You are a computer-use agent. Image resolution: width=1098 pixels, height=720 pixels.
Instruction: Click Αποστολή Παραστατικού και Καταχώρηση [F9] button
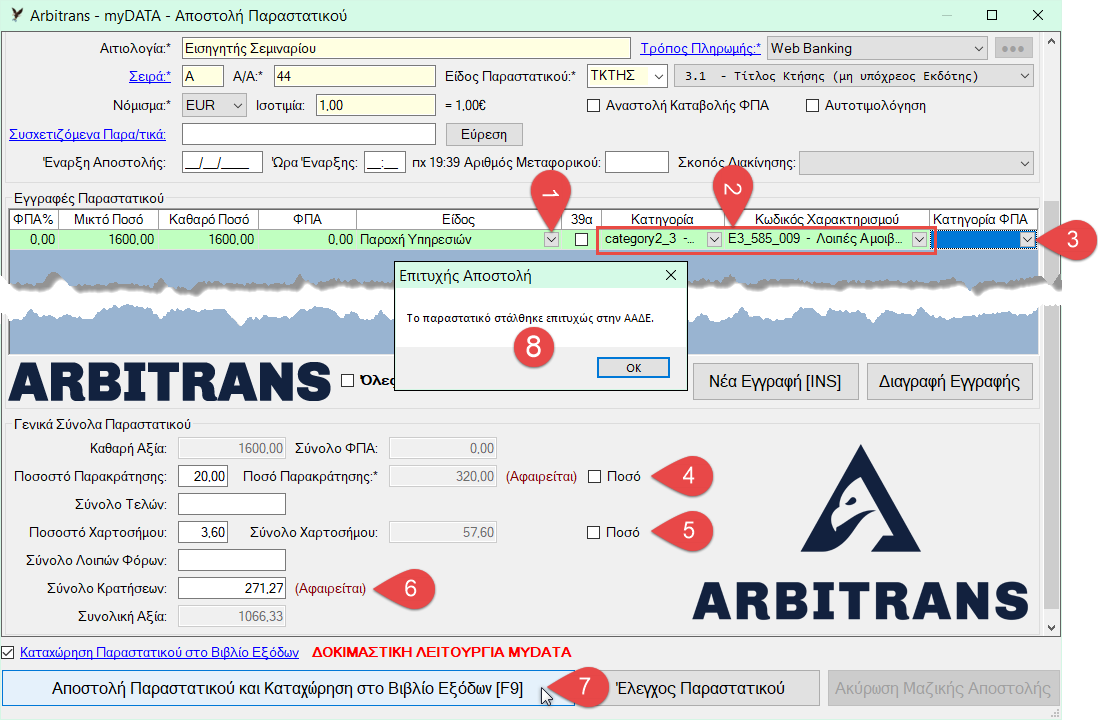pyautogui.click(x=288, y=688)
